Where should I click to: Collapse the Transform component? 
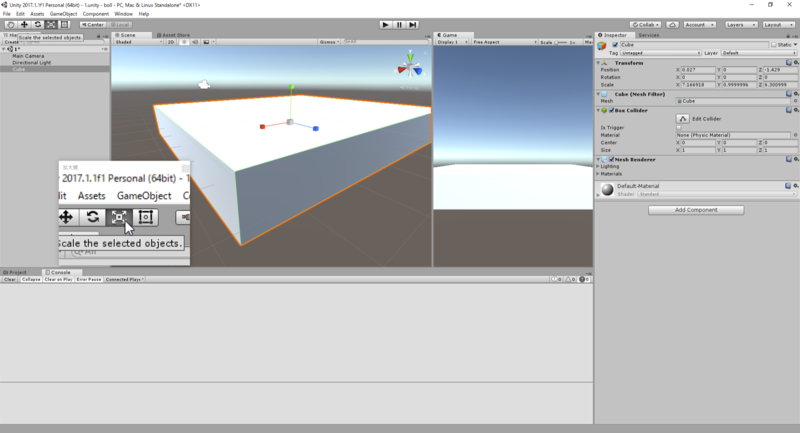pyautogui.click(x=598, y=63)
